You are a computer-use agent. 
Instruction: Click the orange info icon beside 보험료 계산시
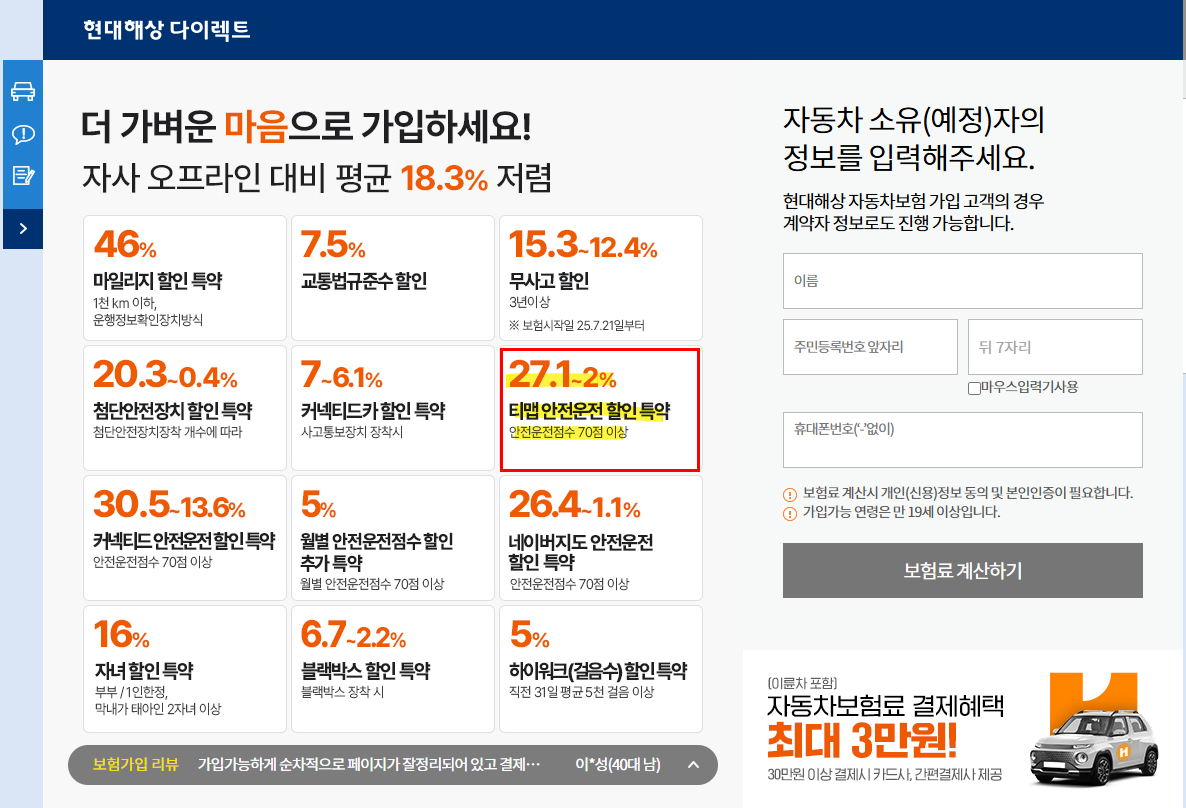click(790, 495)
